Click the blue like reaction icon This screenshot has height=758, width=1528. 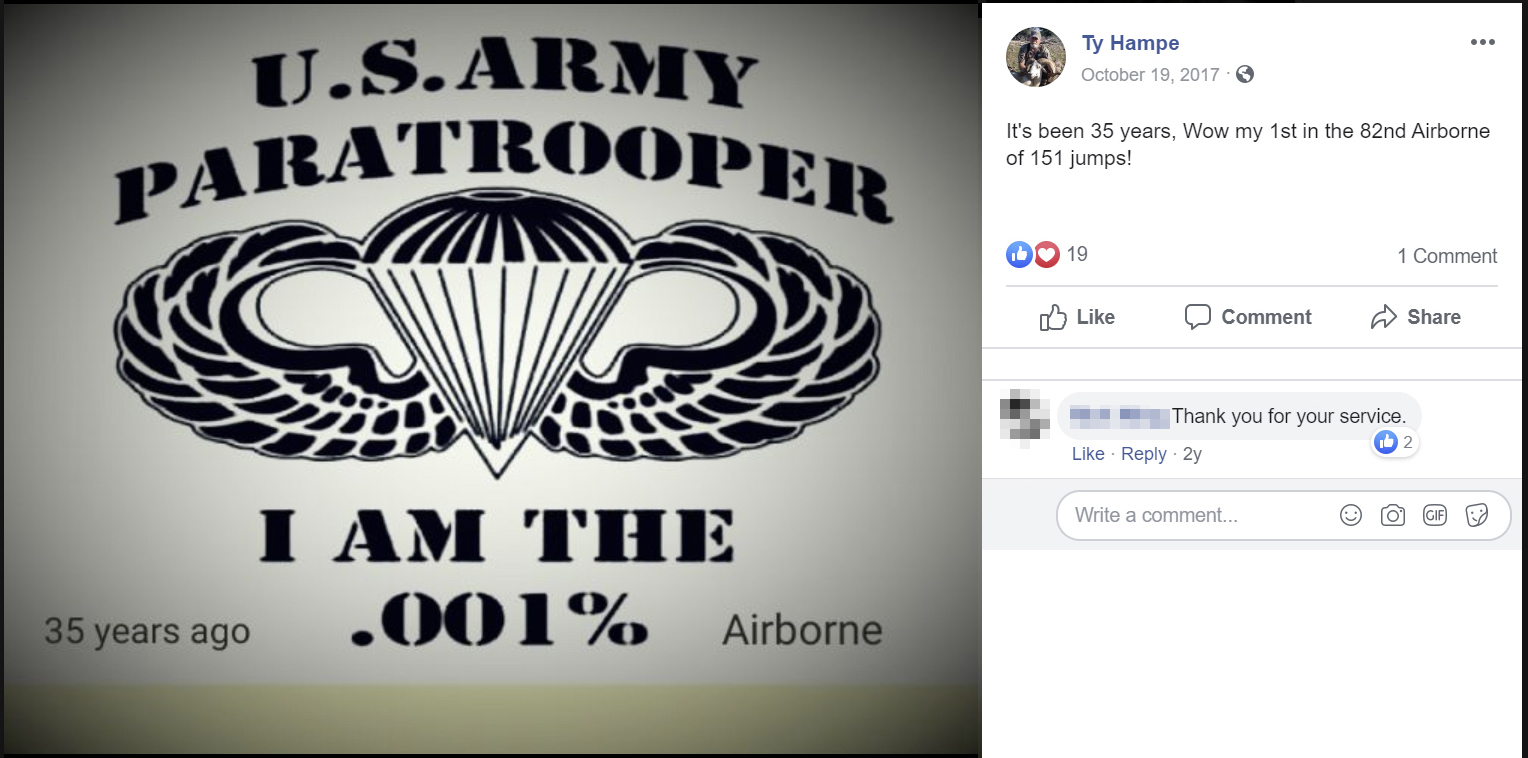pos(1019,254)
